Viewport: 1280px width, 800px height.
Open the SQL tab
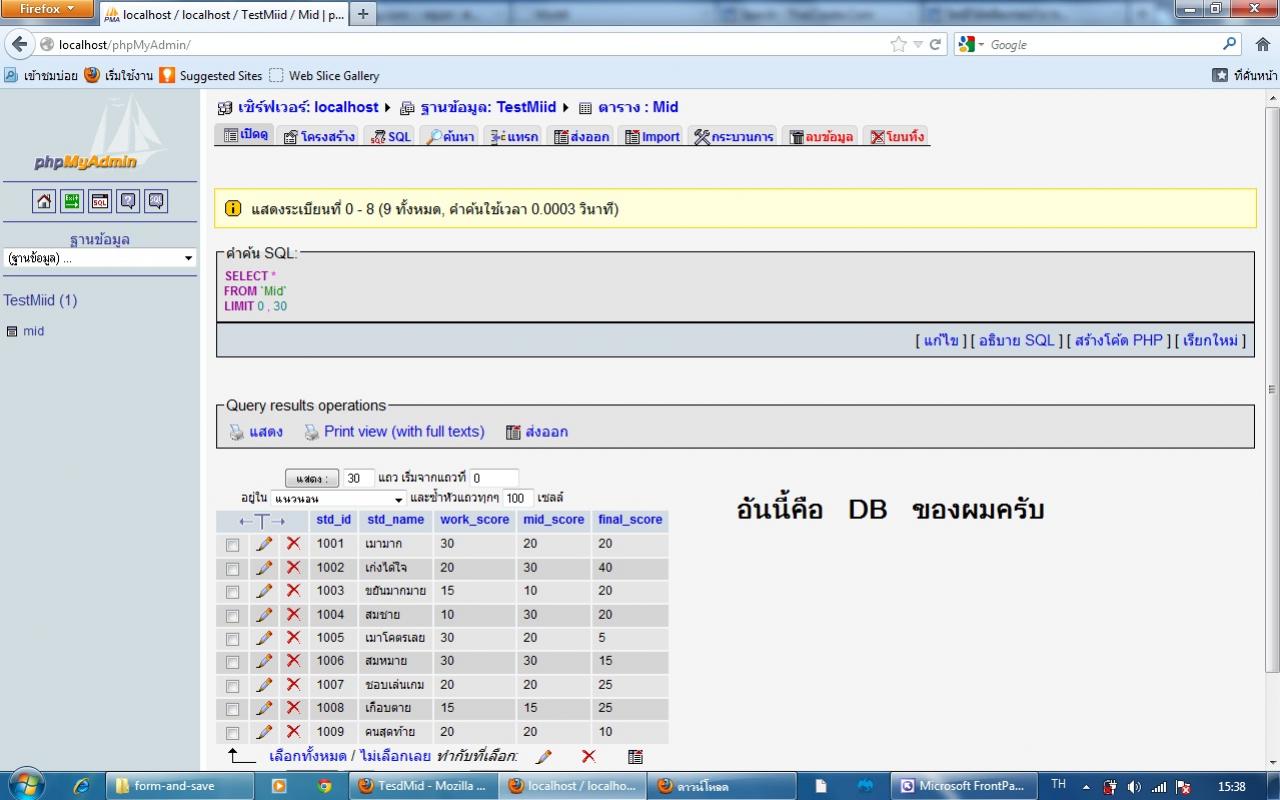click(391, 136)
